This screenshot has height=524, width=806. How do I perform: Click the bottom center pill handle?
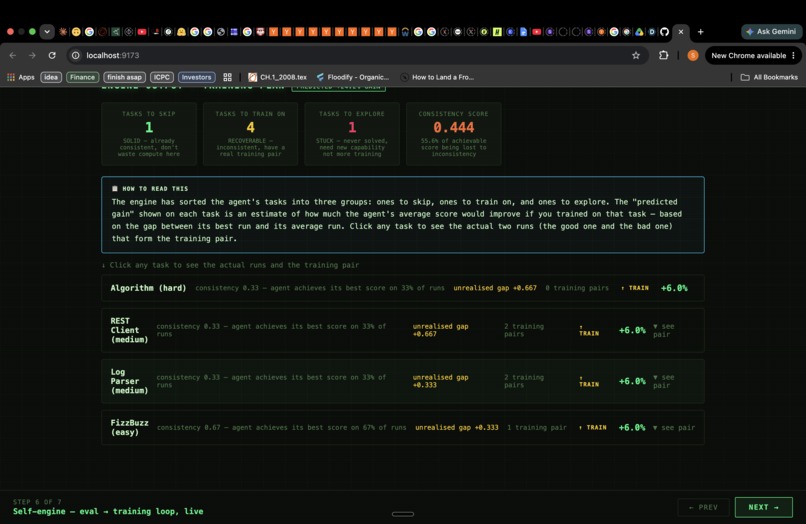pos(403,514)
